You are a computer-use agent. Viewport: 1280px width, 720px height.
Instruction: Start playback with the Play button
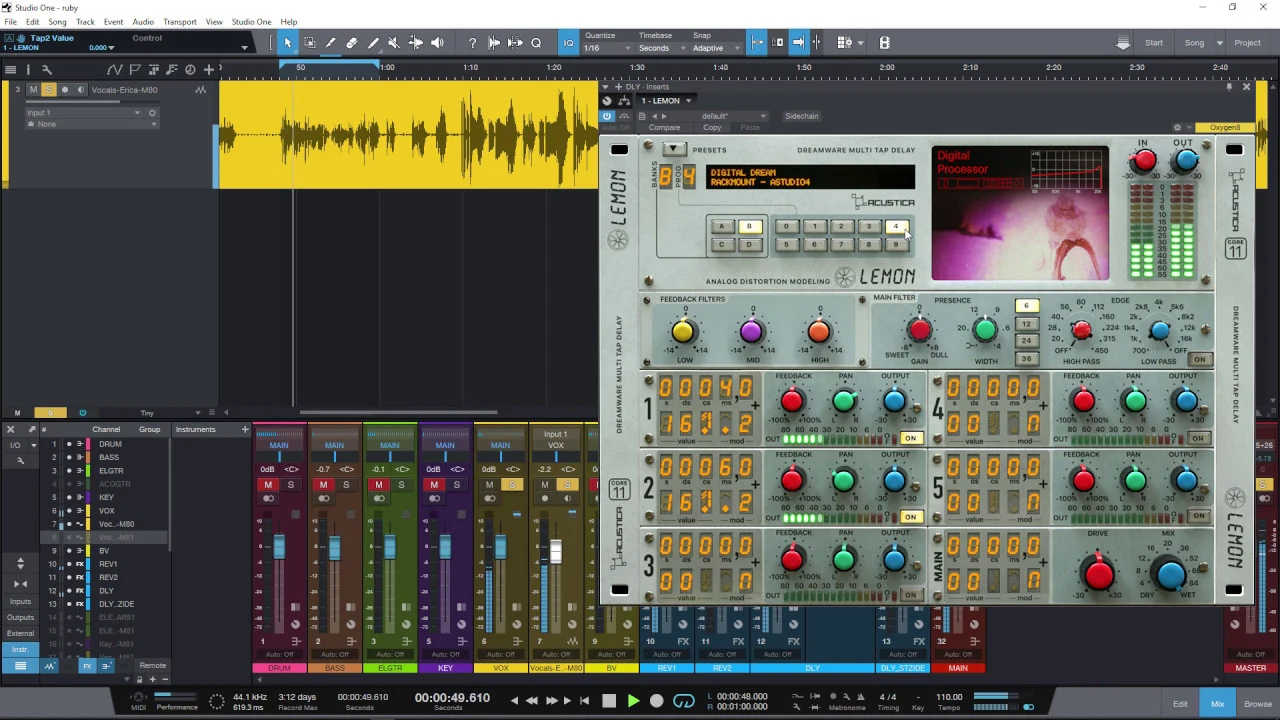coord(632,701)
